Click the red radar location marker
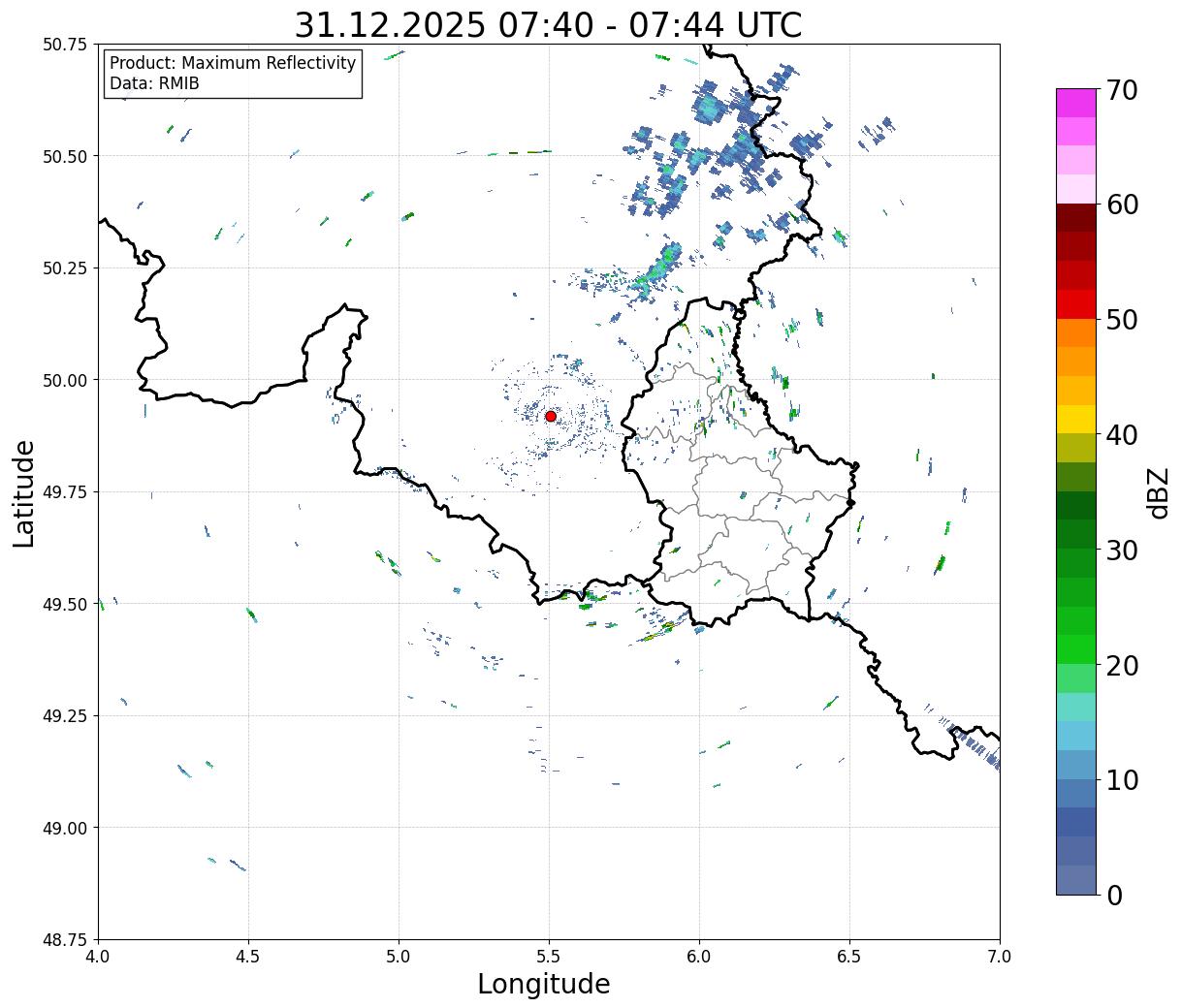1182x1008 pixels. (551, 416)
